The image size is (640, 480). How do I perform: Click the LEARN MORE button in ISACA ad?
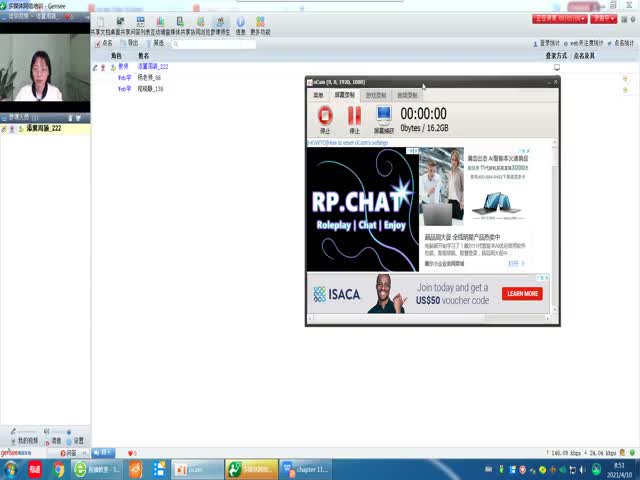(x=523, y=294)
